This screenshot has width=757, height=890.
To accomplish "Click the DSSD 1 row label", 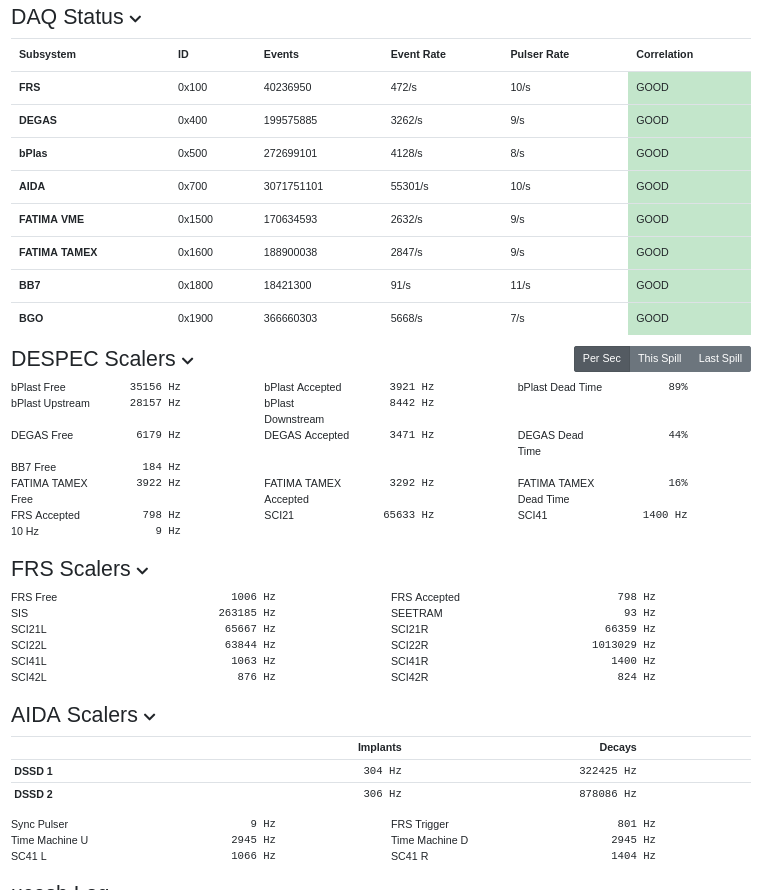I will 33,772.
